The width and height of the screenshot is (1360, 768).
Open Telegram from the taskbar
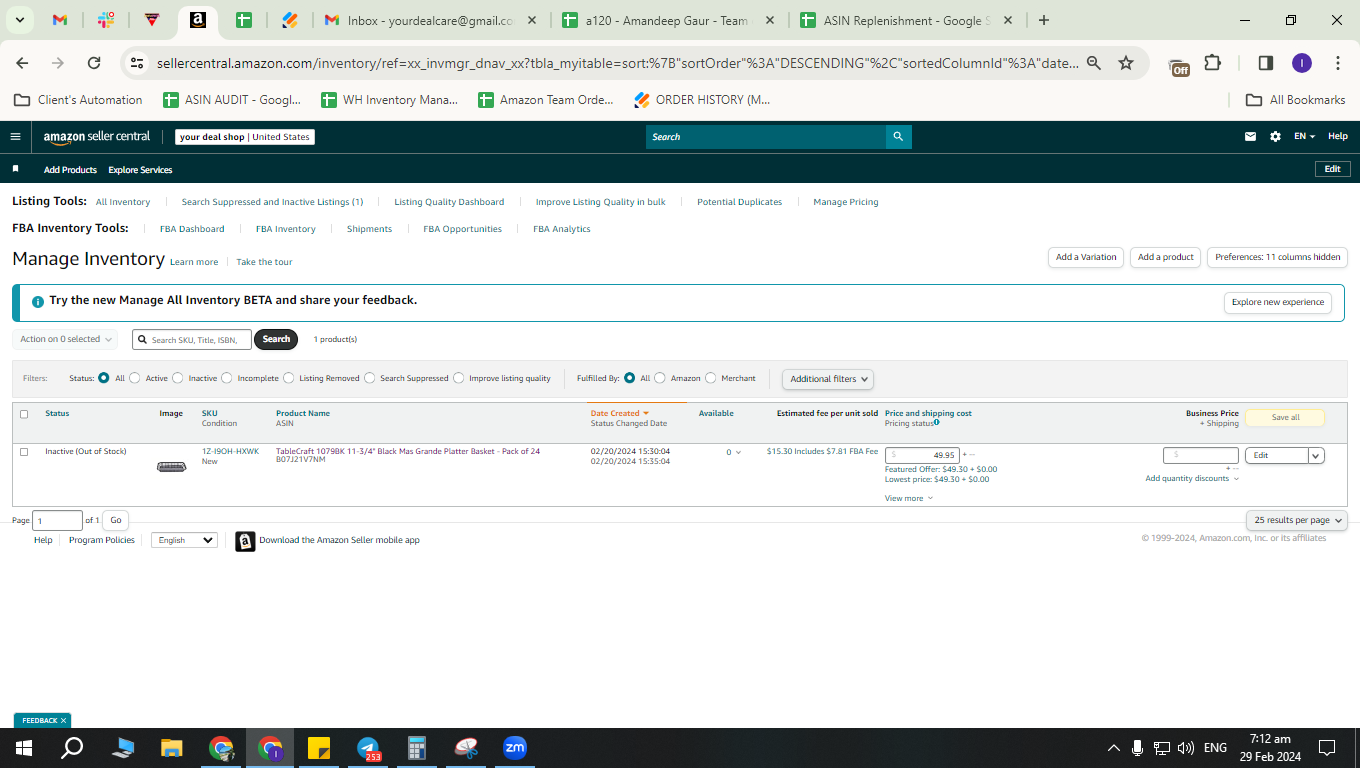(x=368, y=748)
